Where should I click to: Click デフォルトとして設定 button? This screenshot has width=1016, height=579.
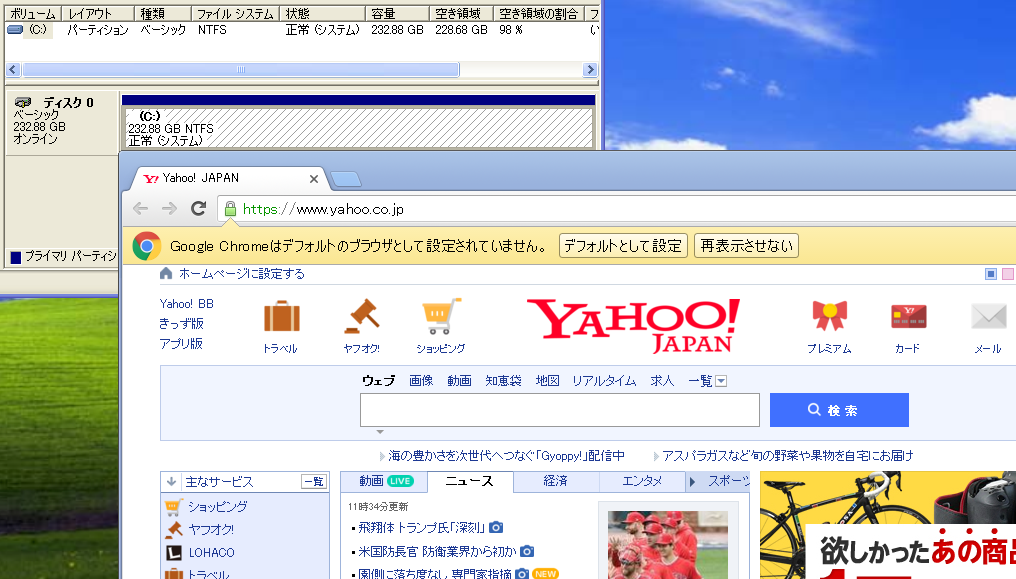point(623,246)
